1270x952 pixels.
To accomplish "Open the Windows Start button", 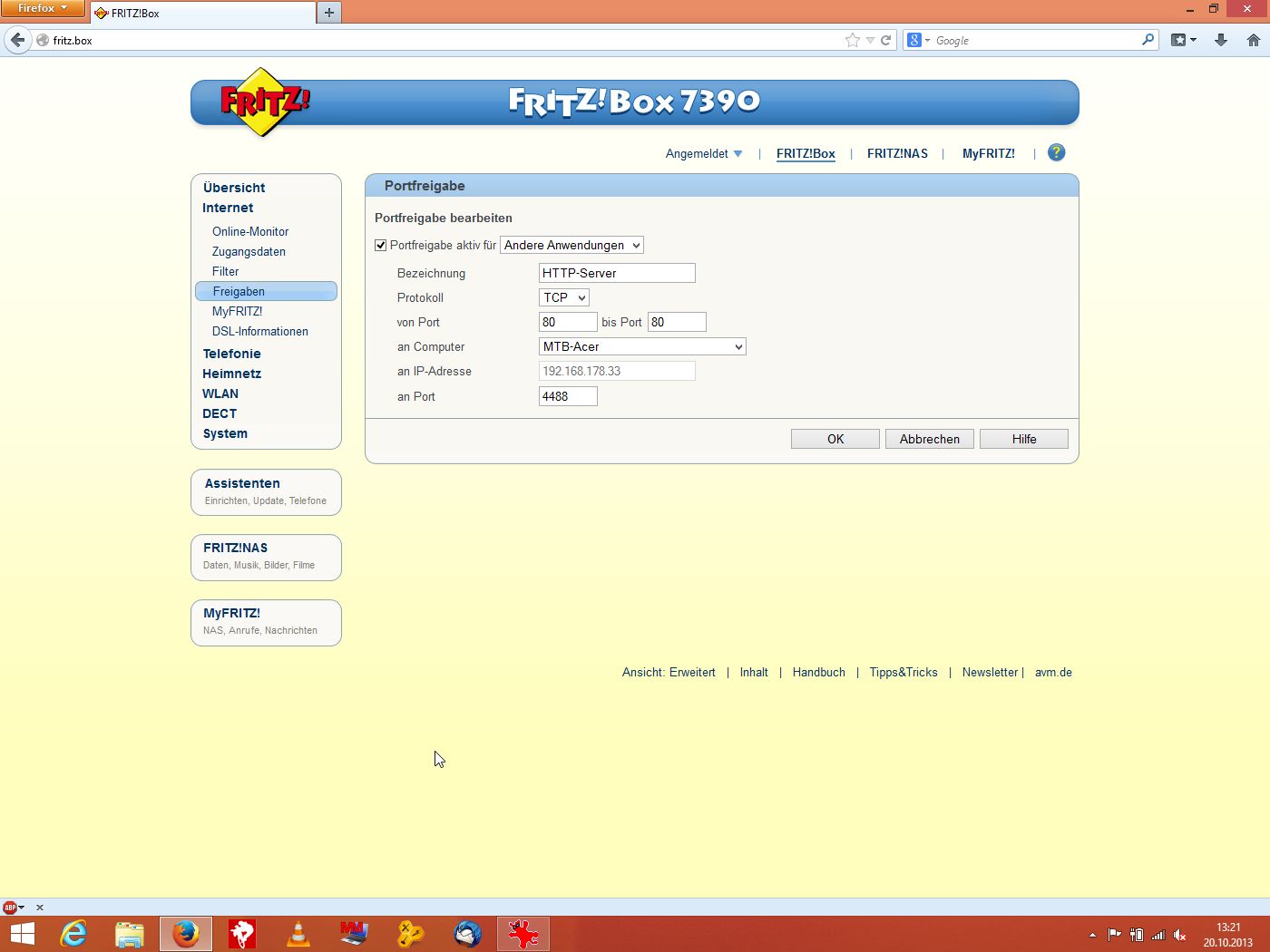I will [x=22, y=934].
